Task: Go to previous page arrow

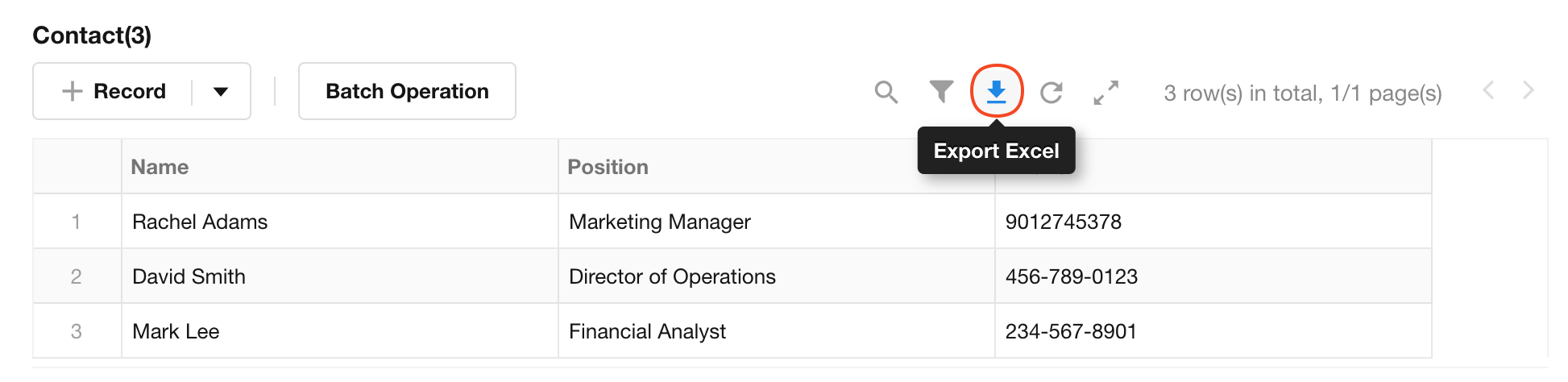Action: (x=1489, y=90)
